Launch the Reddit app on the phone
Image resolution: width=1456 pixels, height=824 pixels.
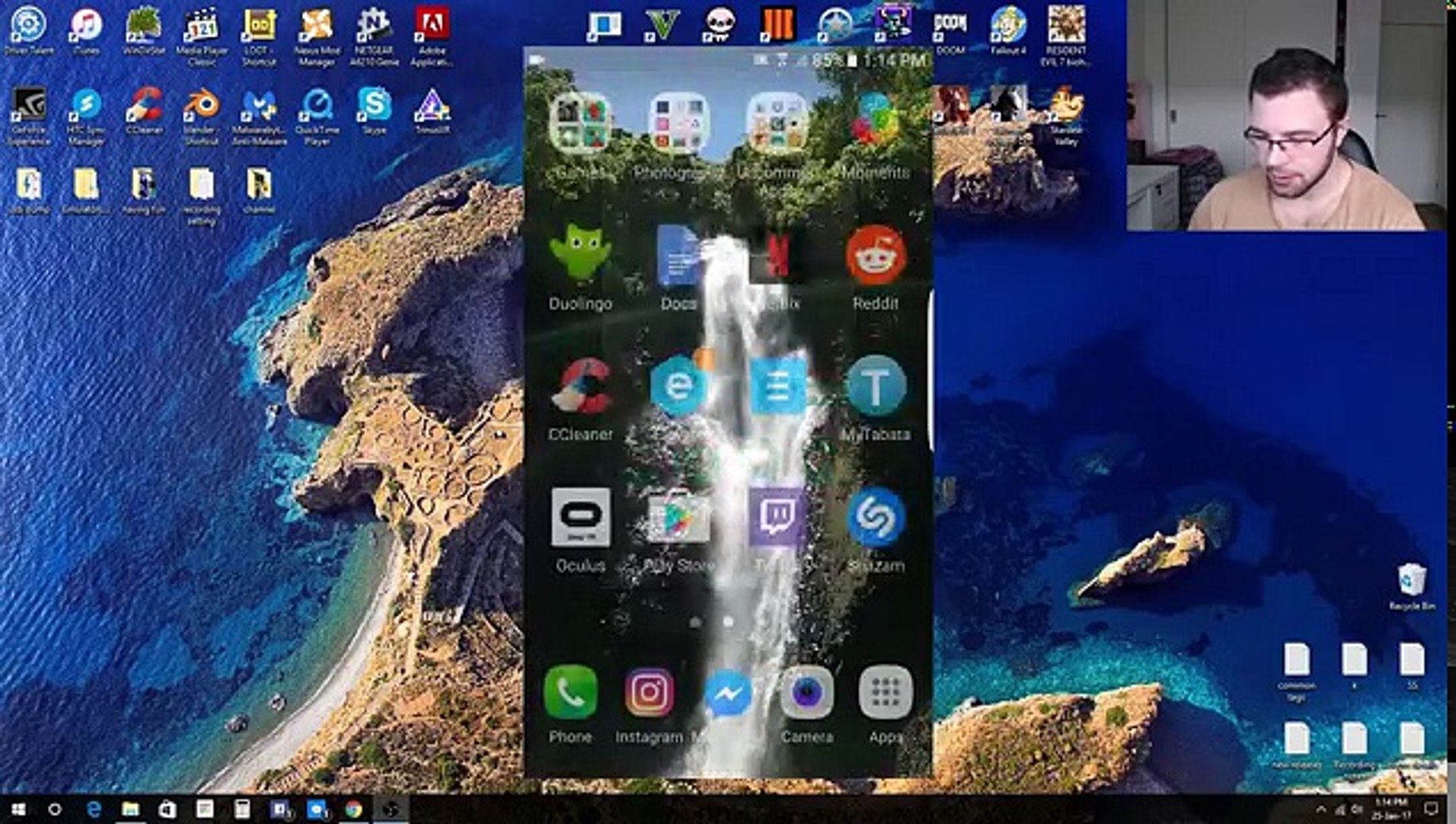(876, 256)
